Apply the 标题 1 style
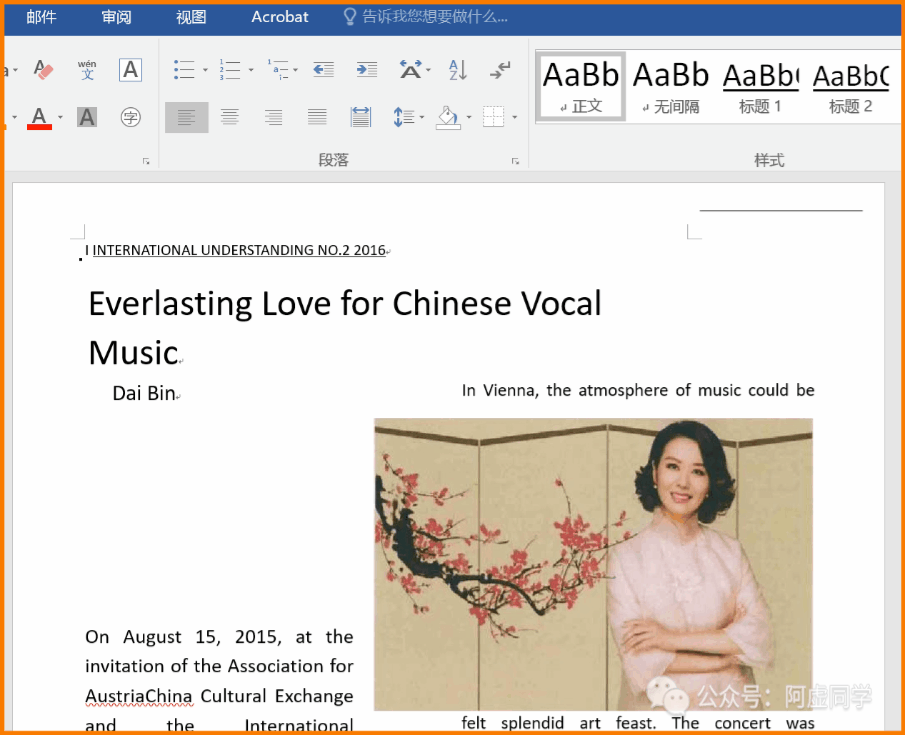Image resolution: width=905 pixels, height=735 pixels. [760, 87]
